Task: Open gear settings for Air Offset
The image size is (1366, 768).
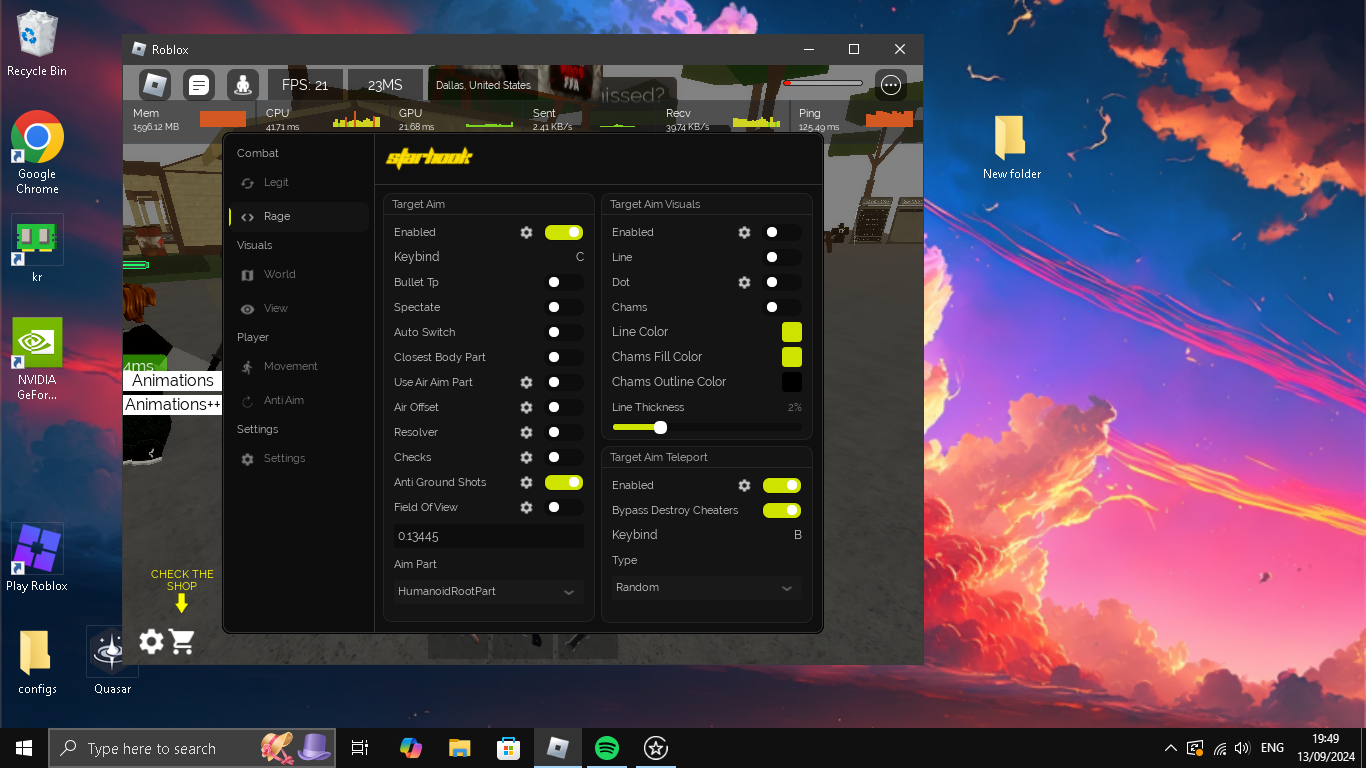Action: (526, 407)
